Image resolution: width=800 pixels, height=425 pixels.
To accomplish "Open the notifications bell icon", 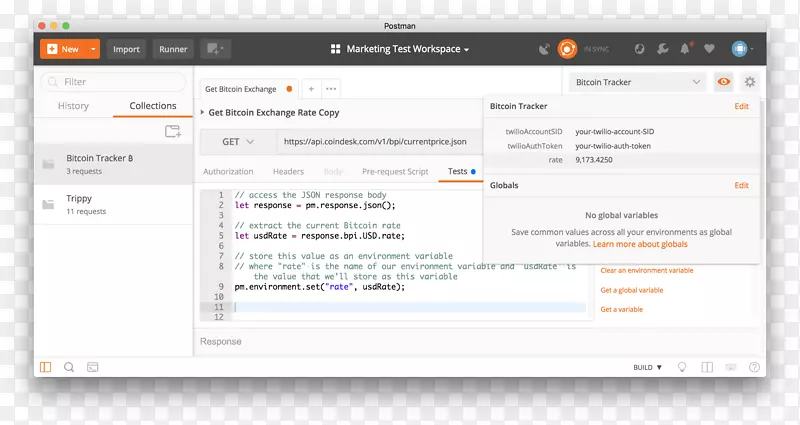I will tap(686, 48).
